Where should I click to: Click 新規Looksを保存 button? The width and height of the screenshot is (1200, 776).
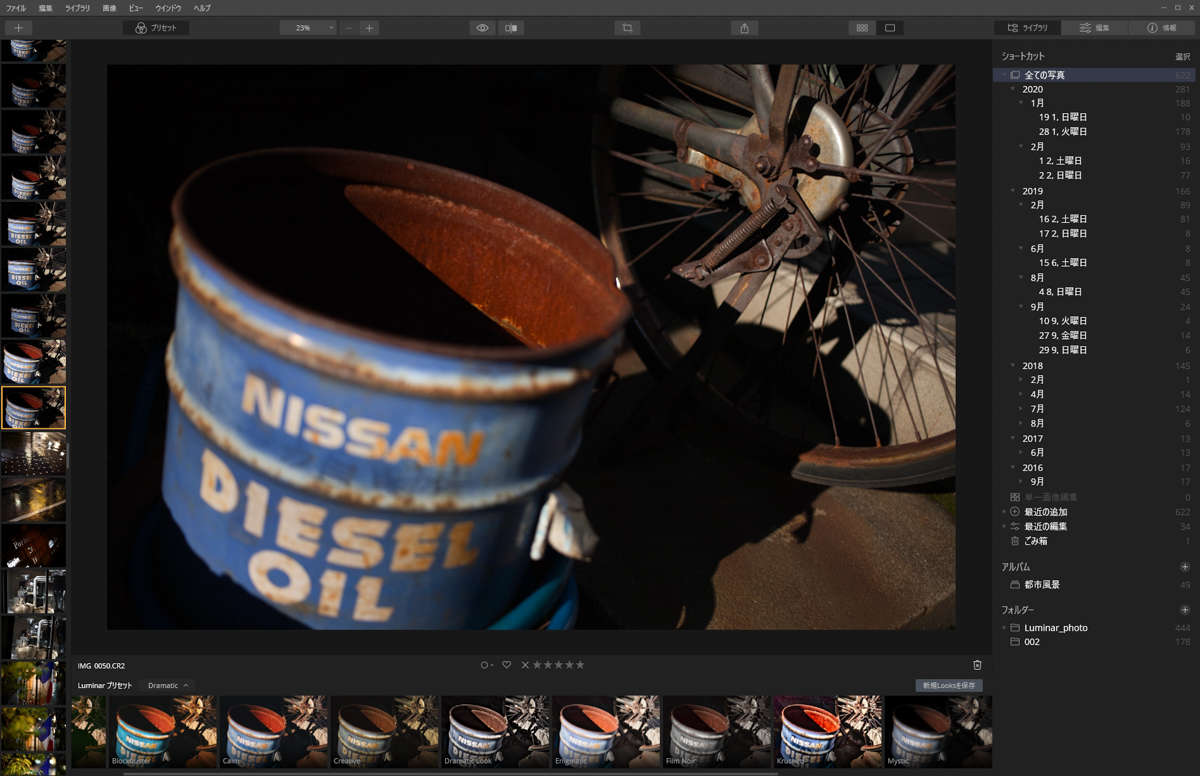coord(949,686)
